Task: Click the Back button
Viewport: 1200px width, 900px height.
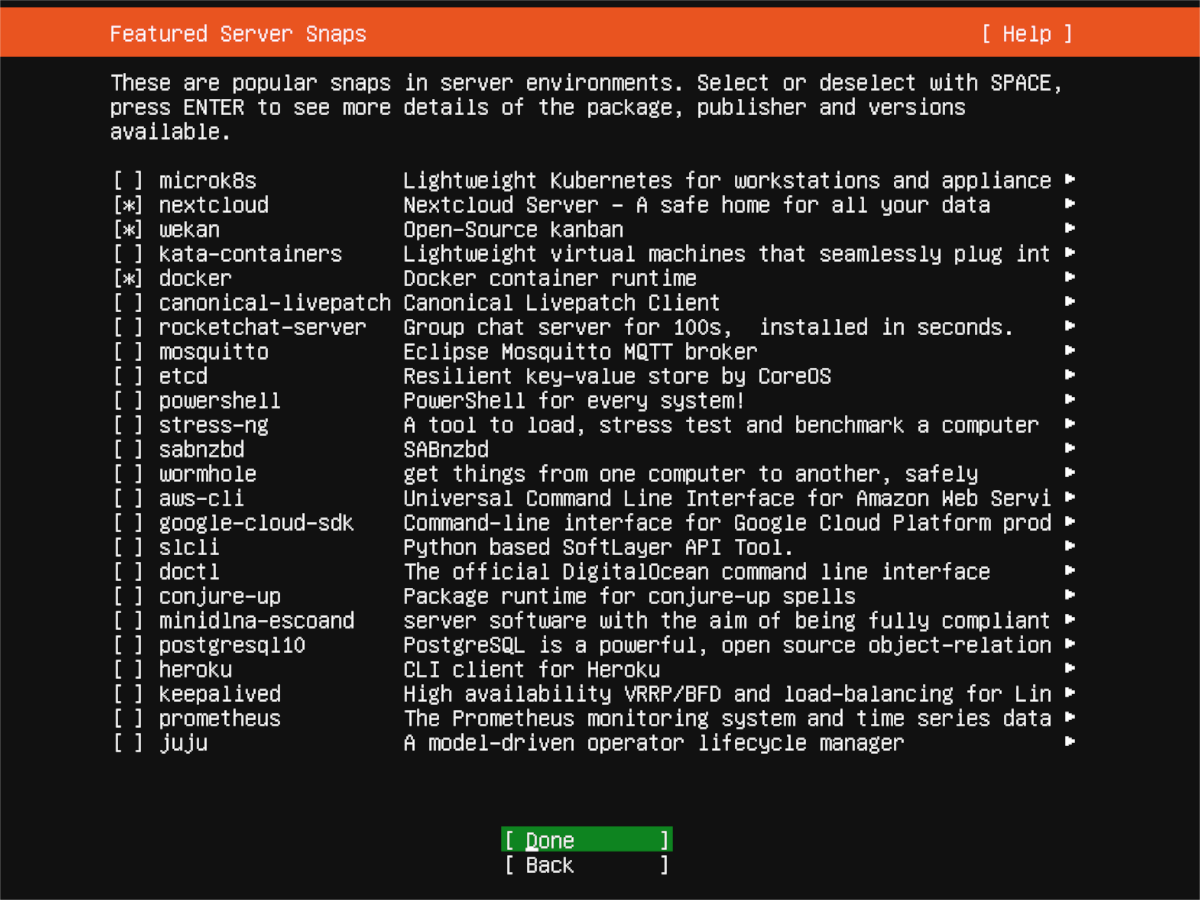Action: 586,865
